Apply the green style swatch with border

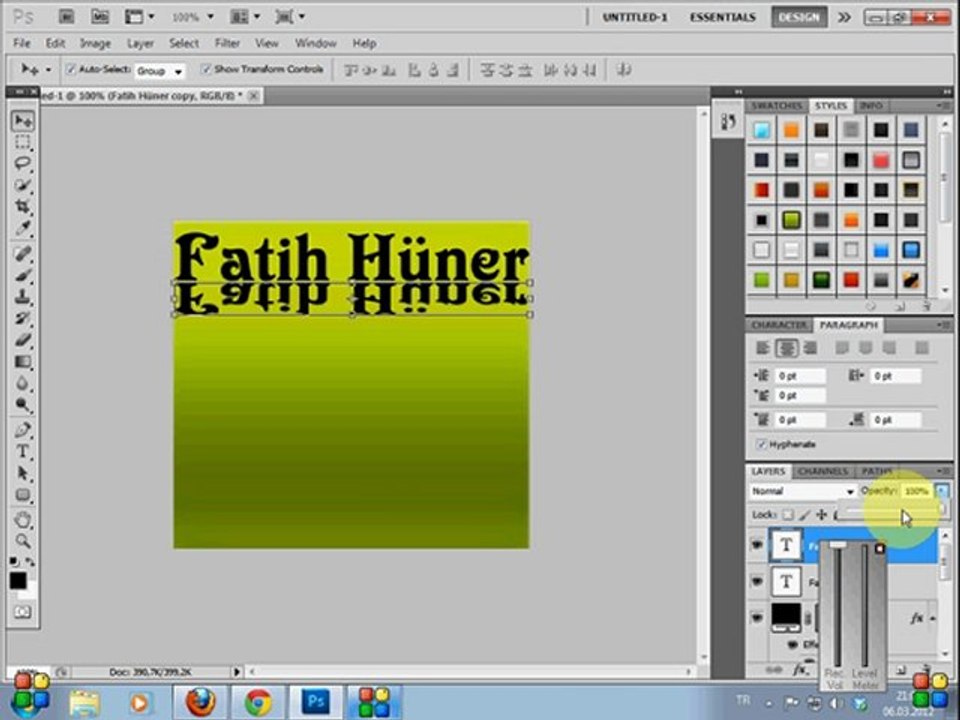click(791, 220)
